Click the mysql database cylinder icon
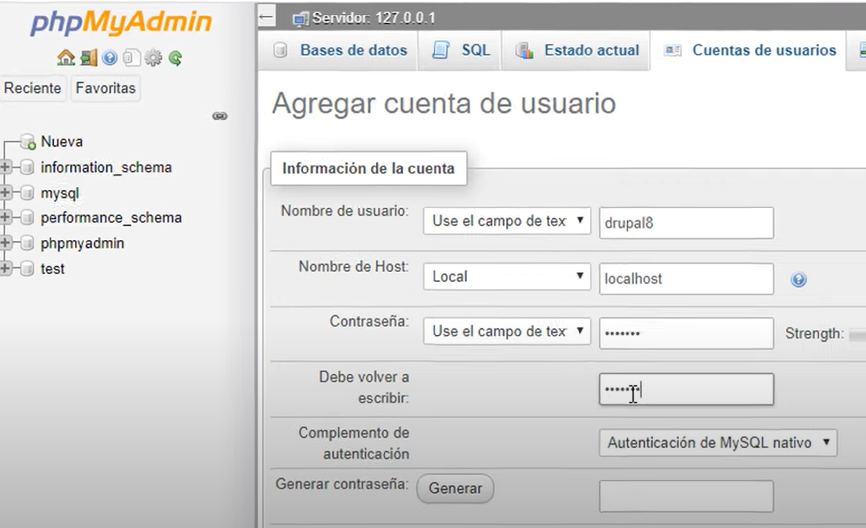Screen dimensions: 866x528 (27, 193)
